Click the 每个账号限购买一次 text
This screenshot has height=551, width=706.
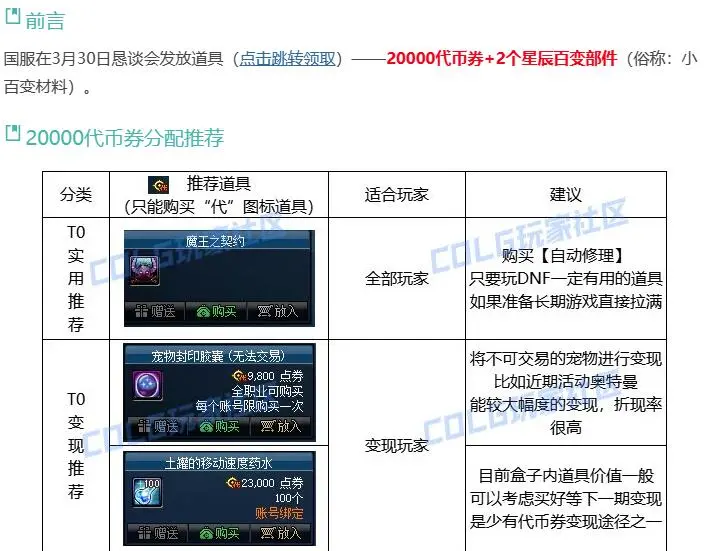point(249,406)
